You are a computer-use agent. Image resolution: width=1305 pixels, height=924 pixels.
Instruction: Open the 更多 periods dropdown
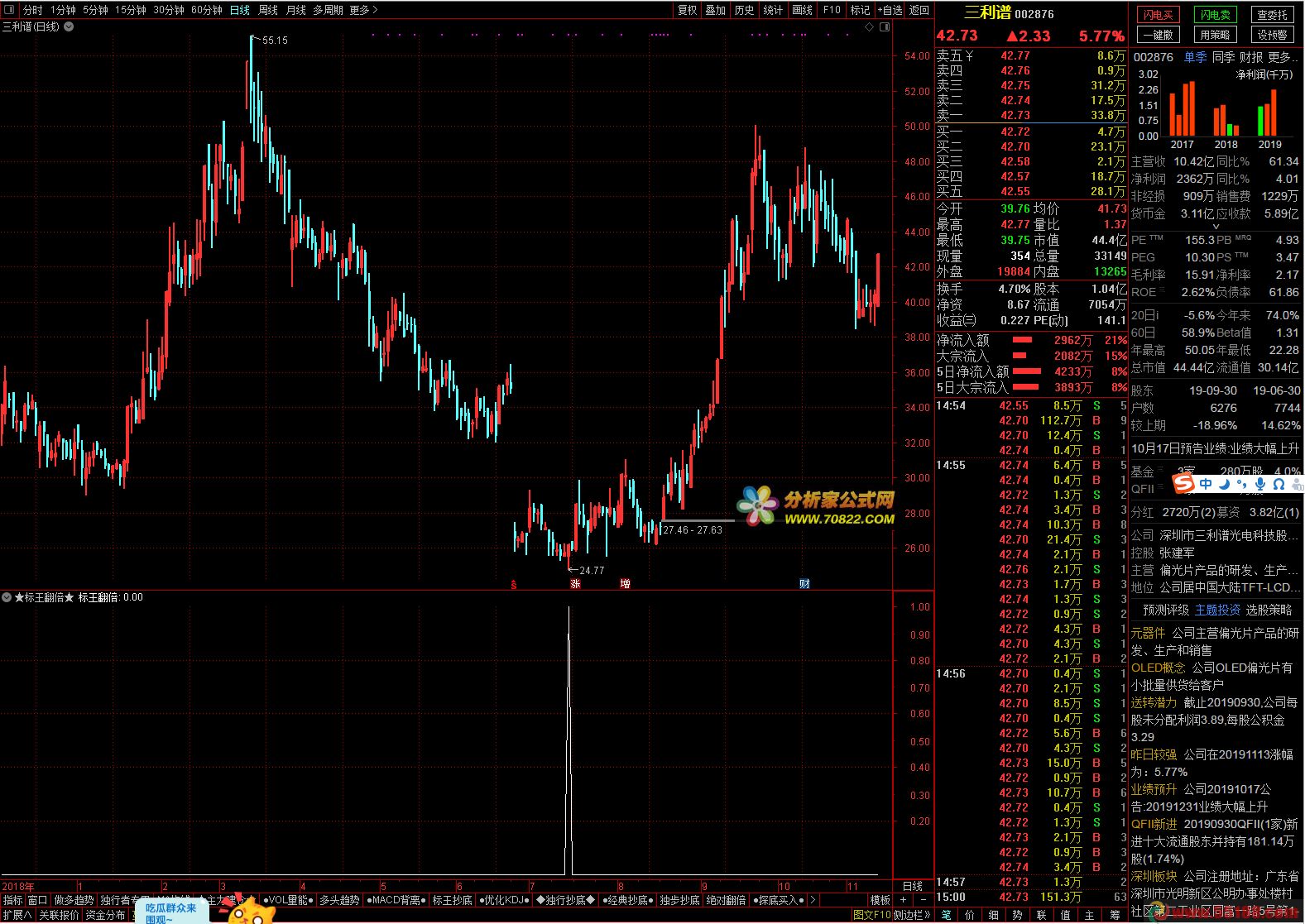[363, 10]
